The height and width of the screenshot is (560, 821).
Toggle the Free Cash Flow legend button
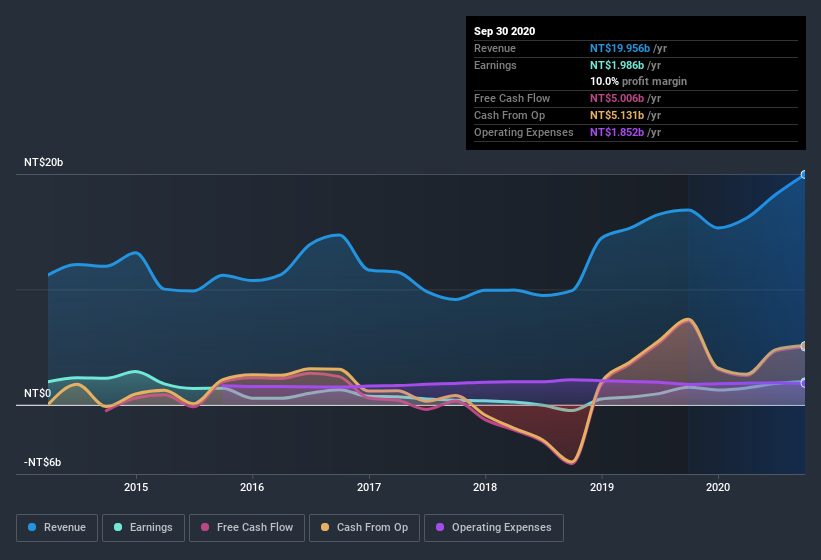click(x=247, y=528)
